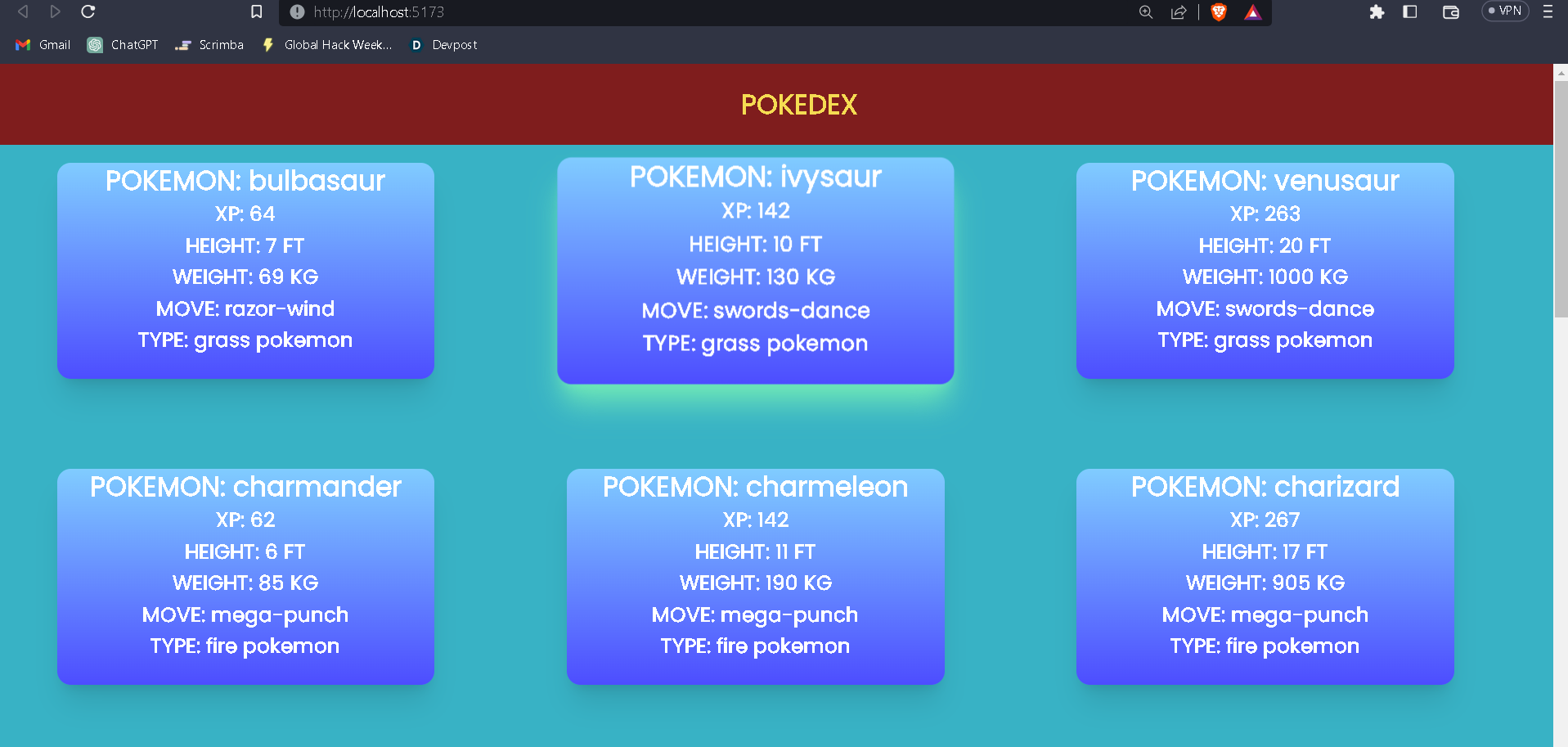Click 'WEIGHT: 69 KG' text
This screenshot has height=747, width=1568.
click(x=245, y=277)
